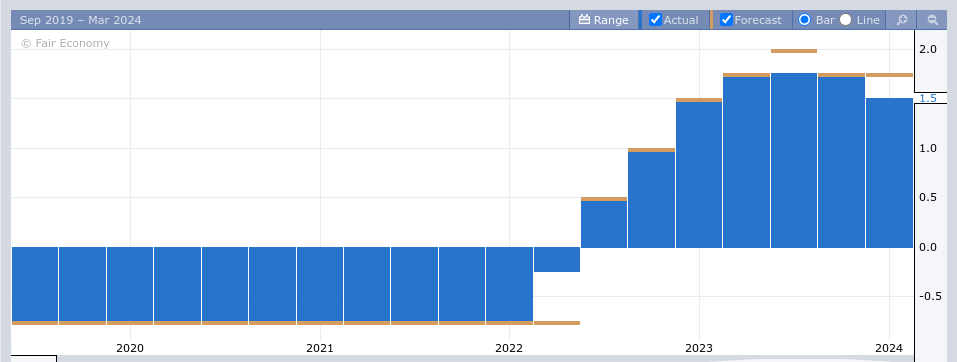Select the Bar chart radio button
This screenshot has width=957, height=362.
pos(804,20)
